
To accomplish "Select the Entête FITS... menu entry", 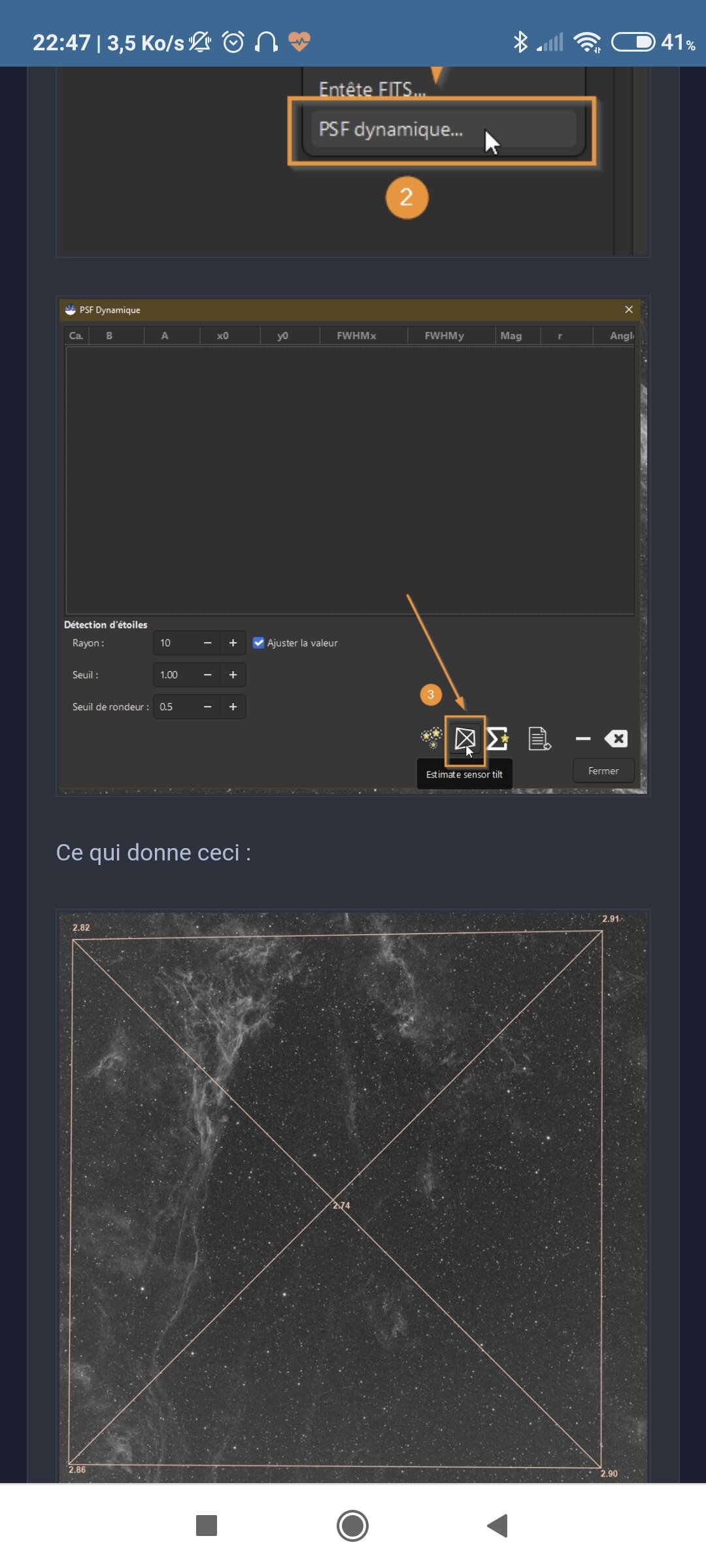I will point(372,88).
